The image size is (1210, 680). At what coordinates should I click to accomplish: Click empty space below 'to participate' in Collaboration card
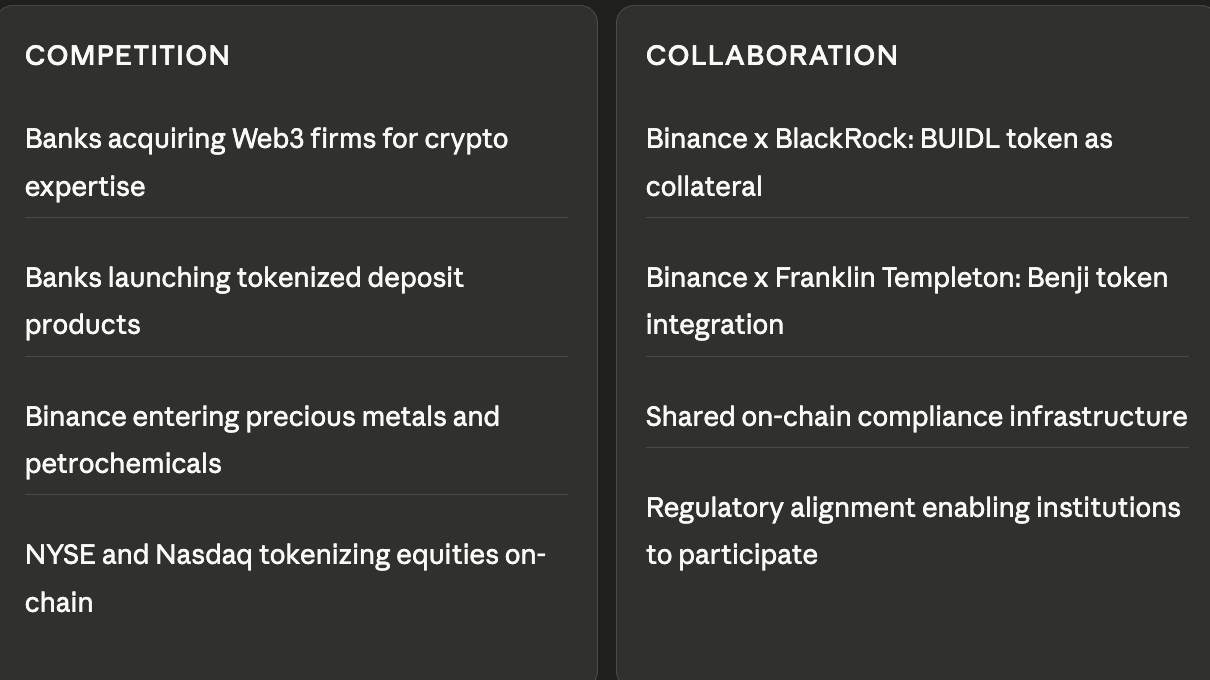(x=913, y=625)
